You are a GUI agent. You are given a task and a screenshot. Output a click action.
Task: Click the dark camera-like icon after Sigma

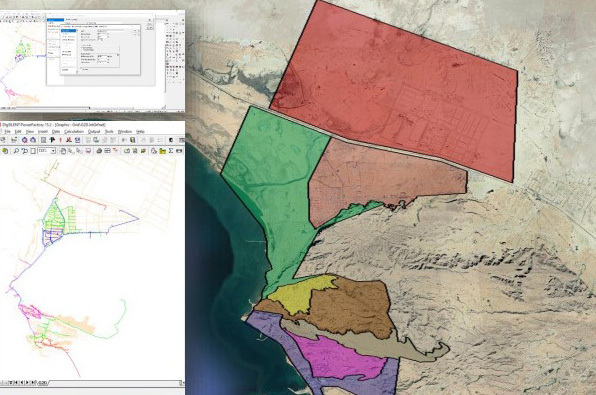click(x=179, y=151)
